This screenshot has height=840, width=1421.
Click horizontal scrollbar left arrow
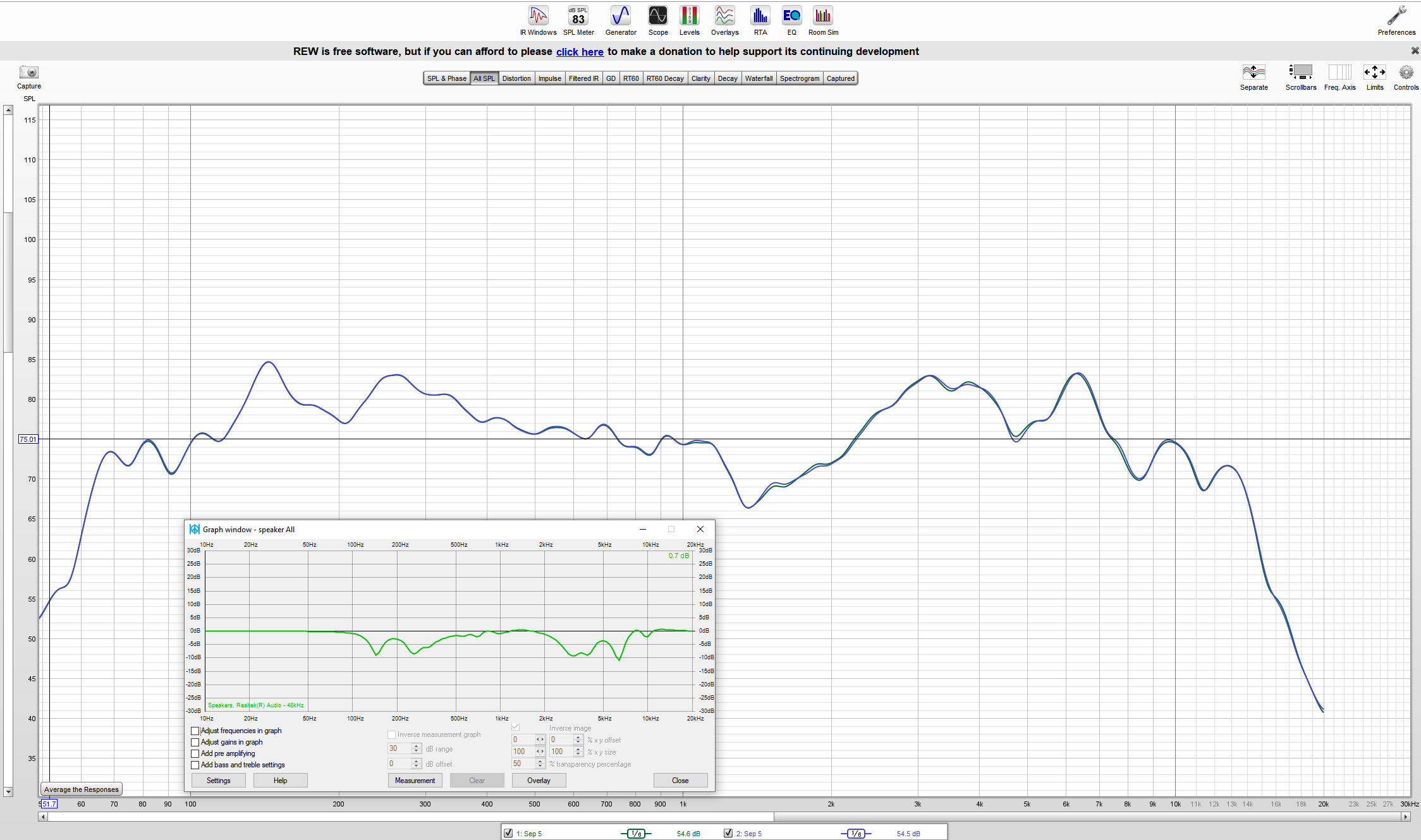click(43, 817)
